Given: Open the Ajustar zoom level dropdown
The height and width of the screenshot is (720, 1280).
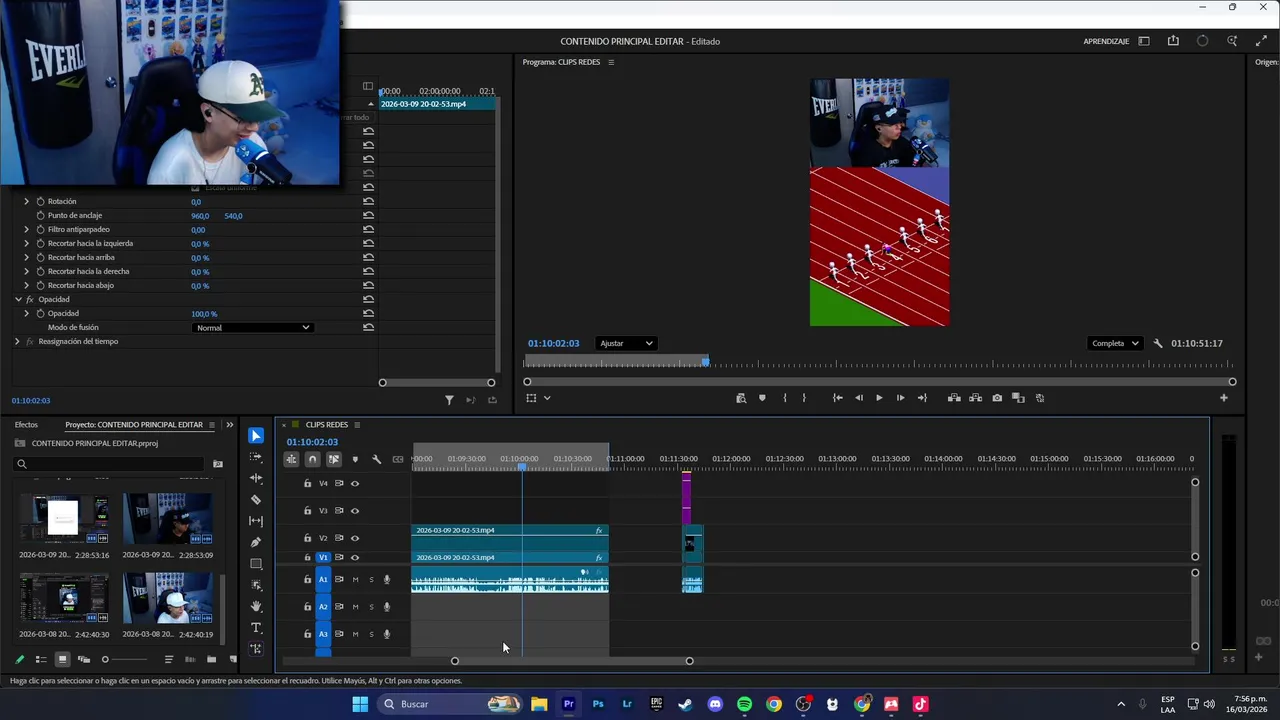Looking at the screenshot, I should (626, 343).
